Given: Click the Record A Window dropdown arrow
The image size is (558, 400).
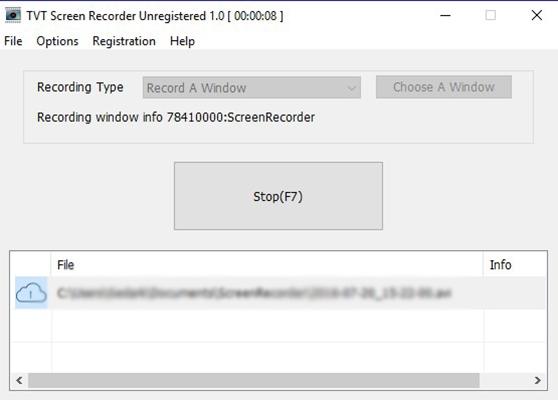Looking at the screenshot, I should click(x=351, y=88).
